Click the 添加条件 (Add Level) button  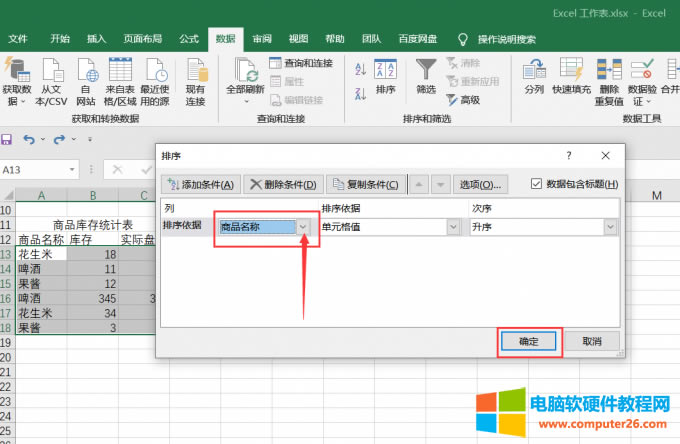201,184
